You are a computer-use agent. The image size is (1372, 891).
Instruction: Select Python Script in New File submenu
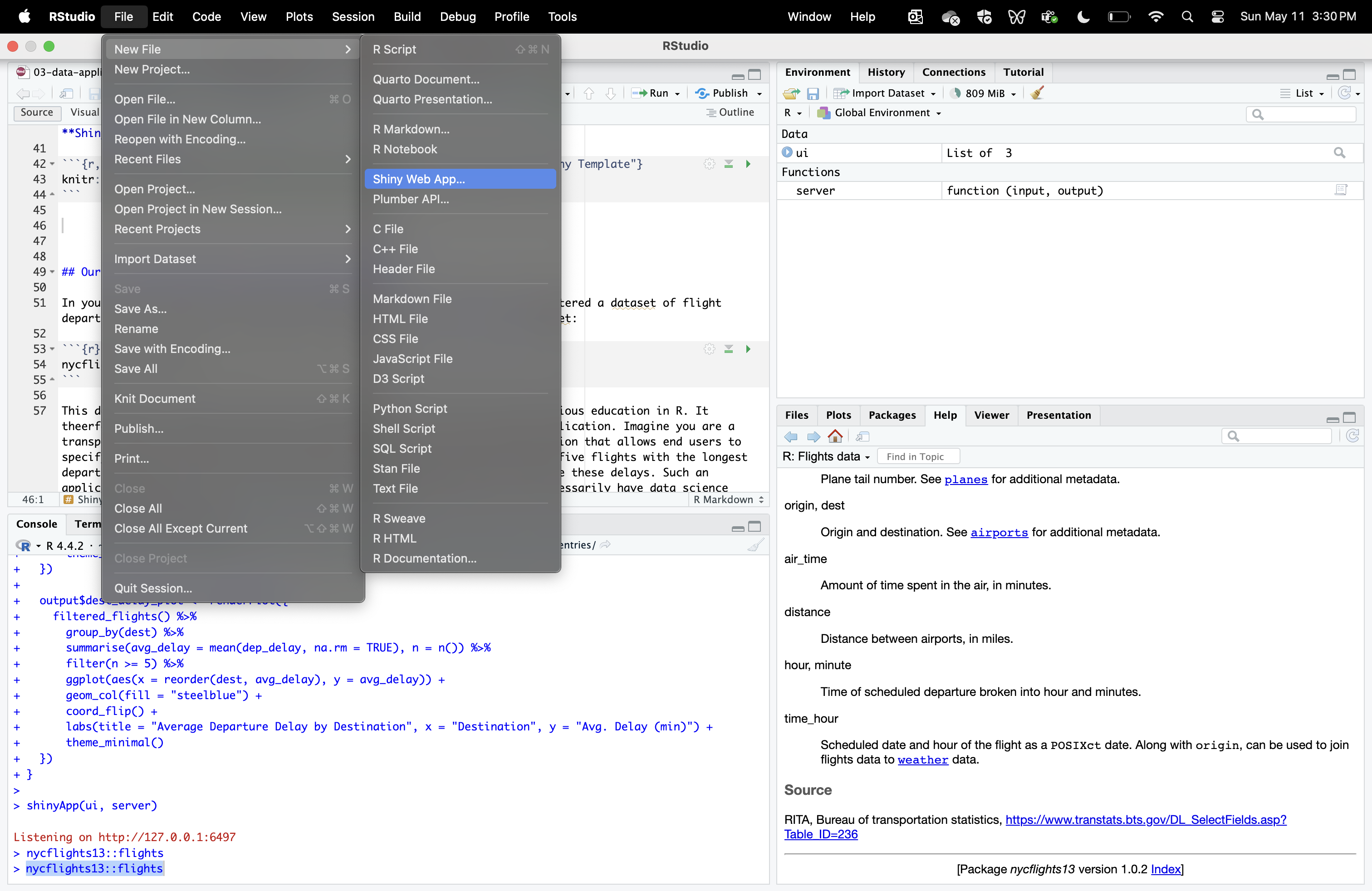point(460,409)
